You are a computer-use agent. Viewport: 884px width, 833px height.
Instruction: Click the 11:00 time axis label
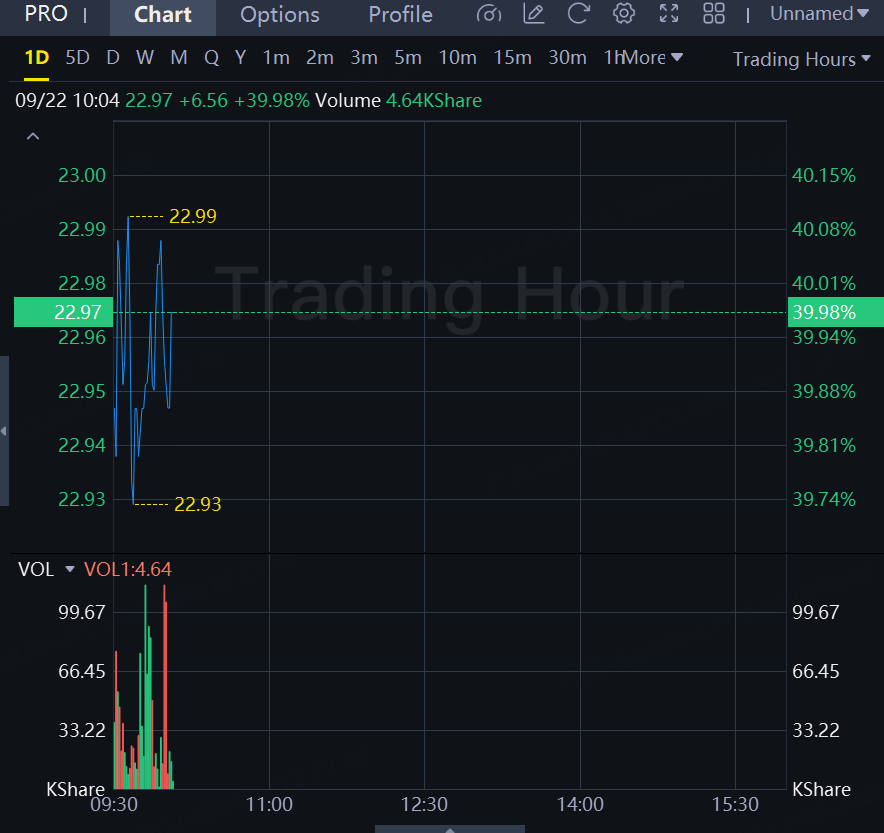(269, 804)
